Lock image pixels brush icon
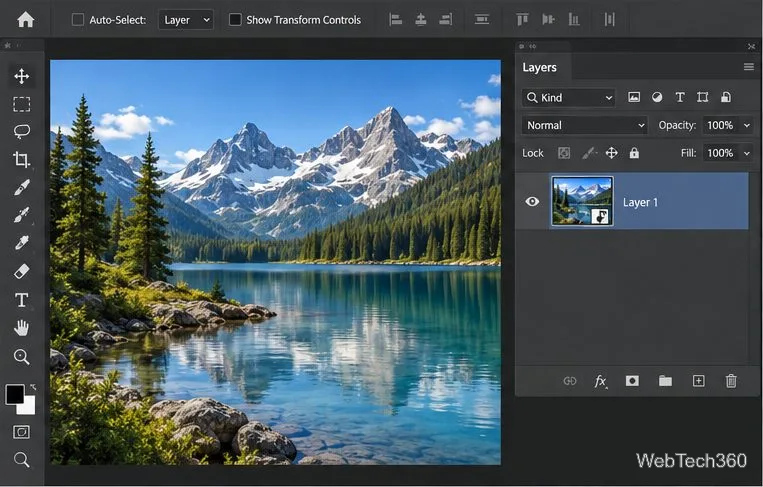Viewport: 763px width, 487px height. [589, 153]
